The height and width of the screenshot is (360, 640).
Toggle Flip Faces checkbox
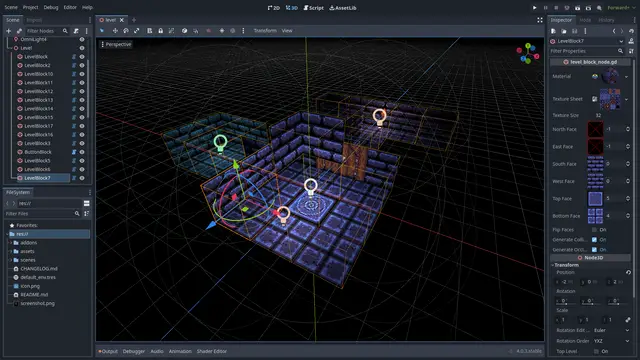(595, 230)
